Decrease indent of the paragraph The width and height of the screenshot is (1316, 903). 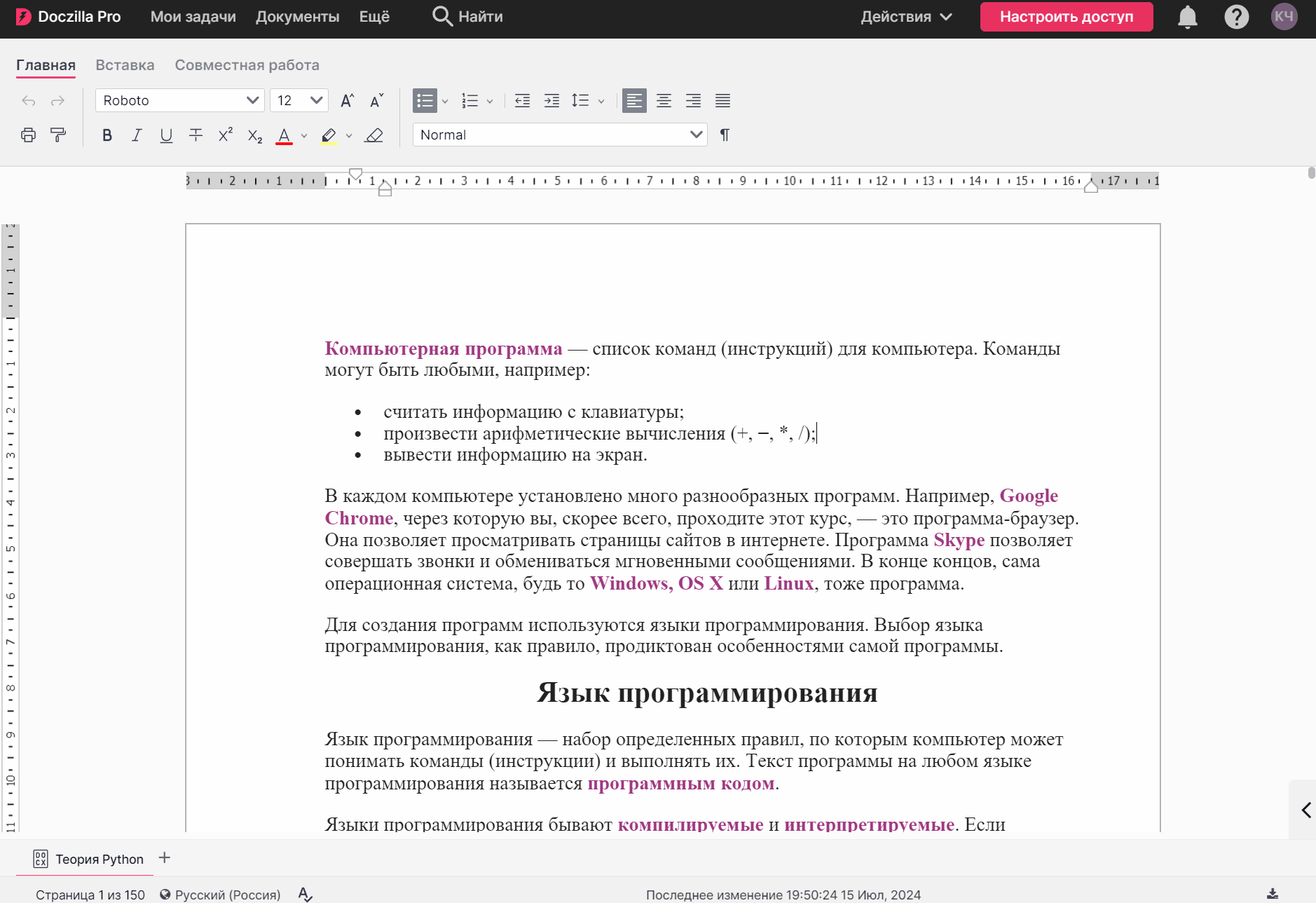pos(522,101)
